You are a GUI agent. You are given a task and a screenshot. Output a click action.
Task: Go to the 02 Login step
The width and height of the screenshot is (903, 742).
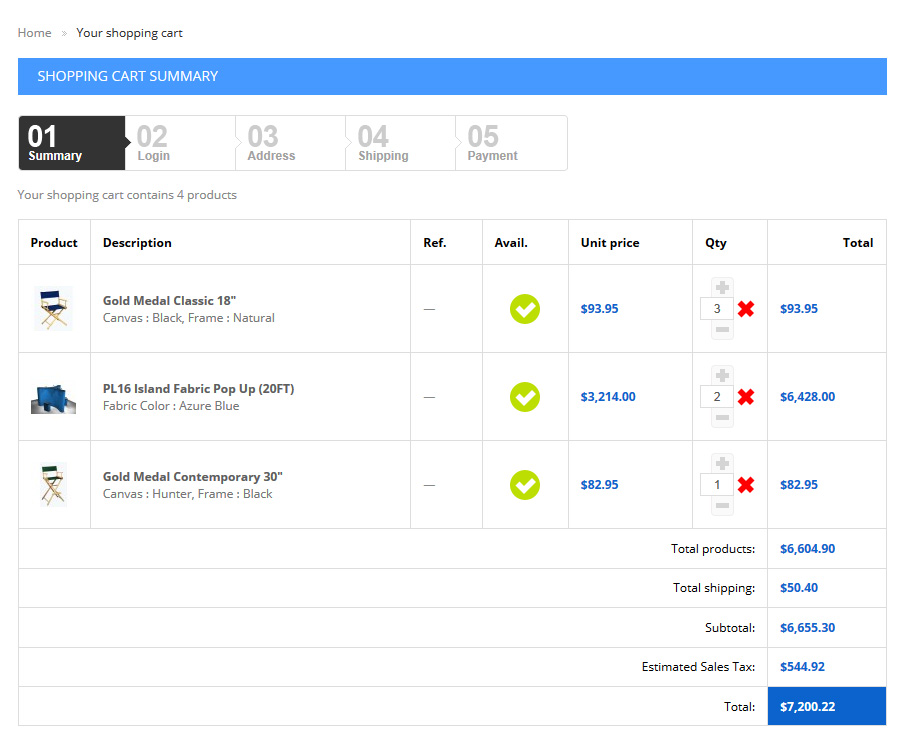point(180,143)
